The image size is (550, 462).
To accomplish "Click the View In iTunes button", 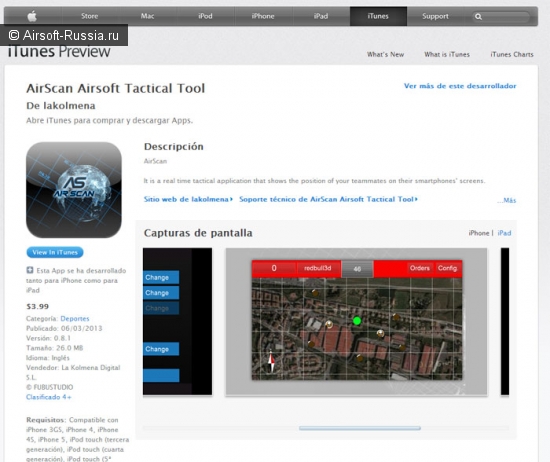I will coord(55,252).
